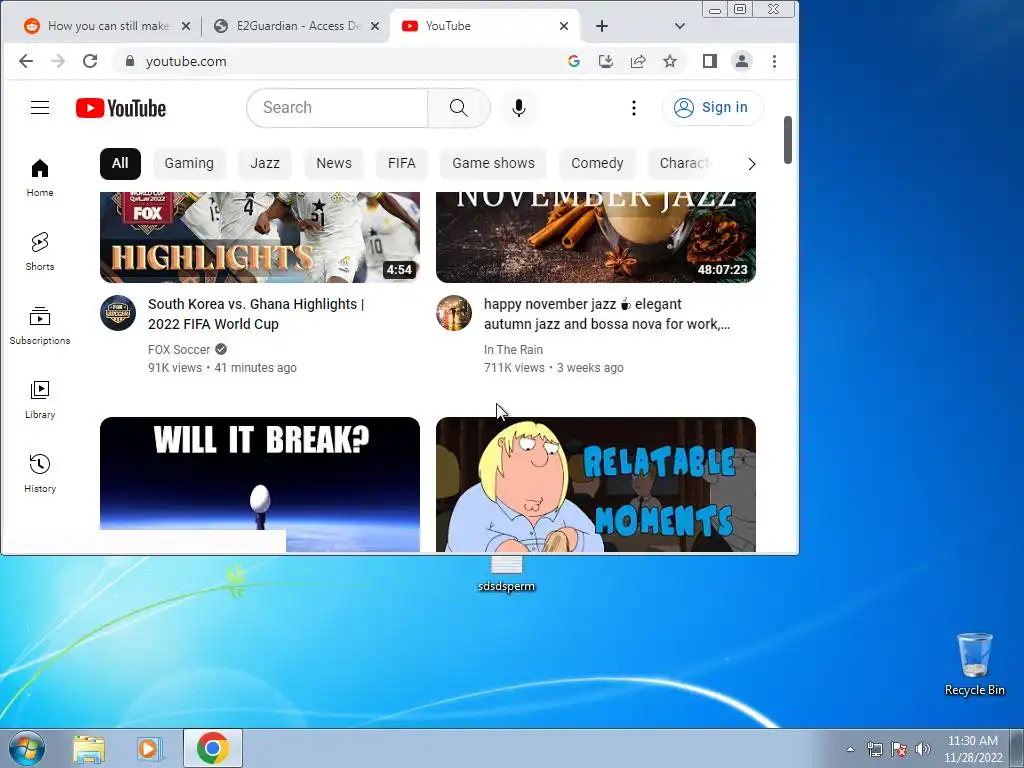Open Library in the sidebar
The height and width of the screenshot is (768, 1024).
pos(40,399)
